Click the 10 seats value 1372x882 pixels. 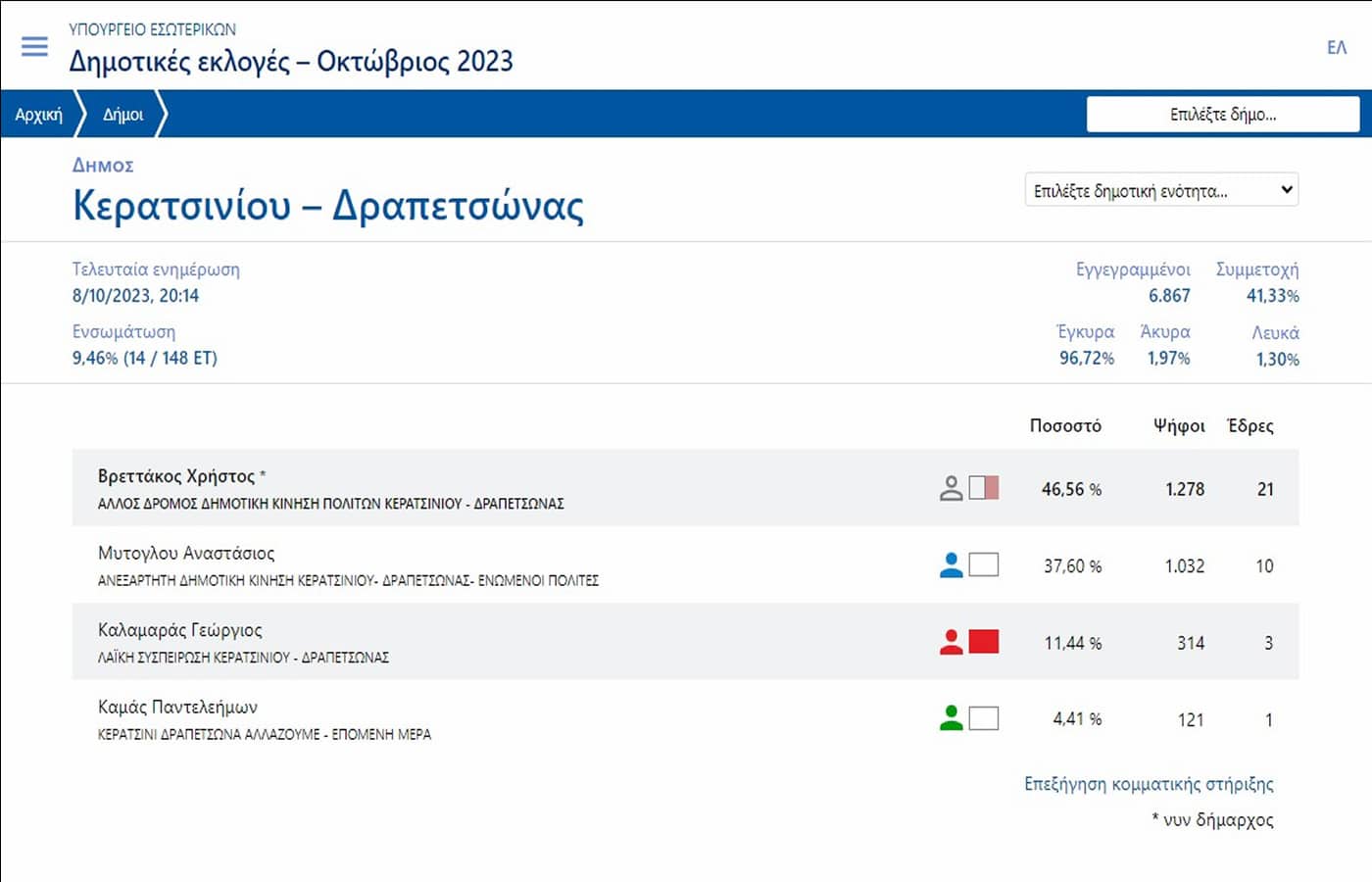click(1264, 566)
